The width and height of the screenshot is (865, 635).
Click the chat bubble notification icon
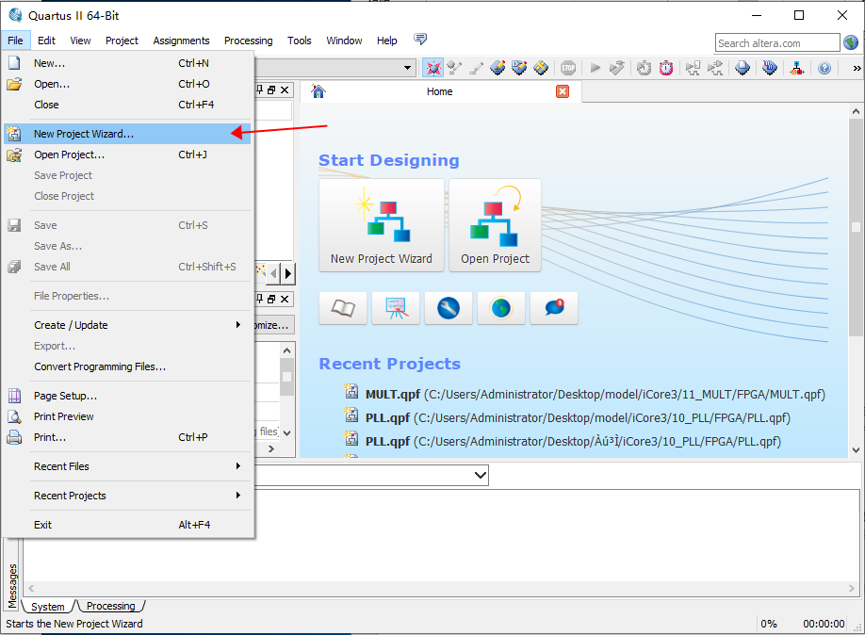tap(554, 308)
